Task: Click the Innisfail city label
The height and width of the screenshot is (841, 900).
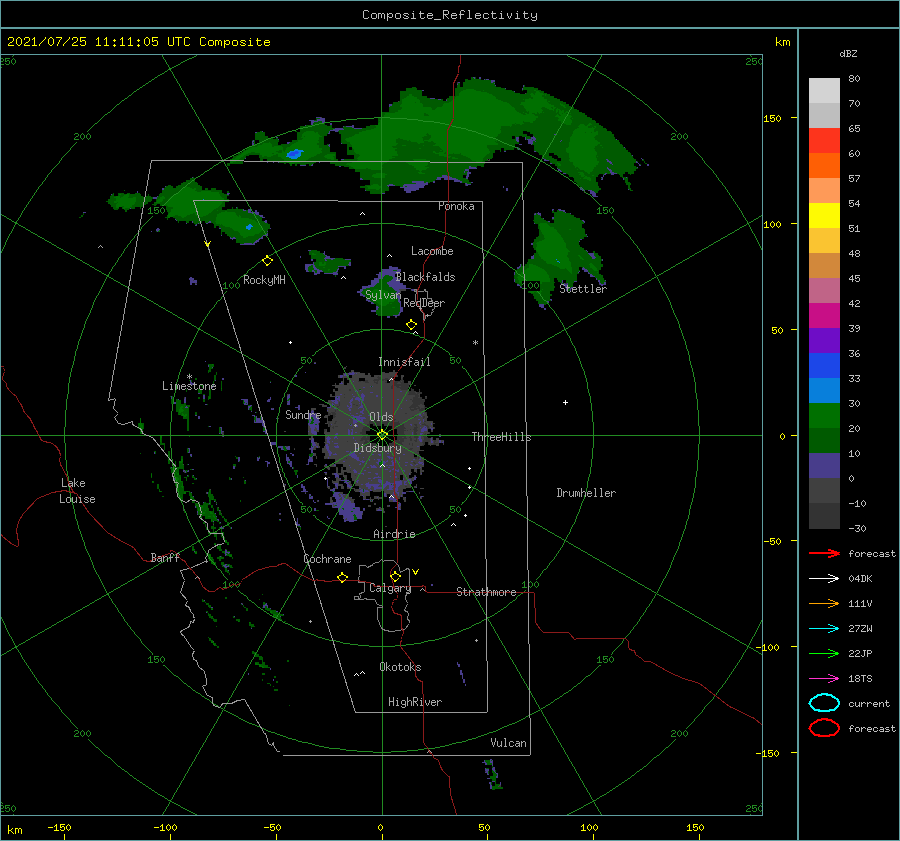Action: [404, 362]
